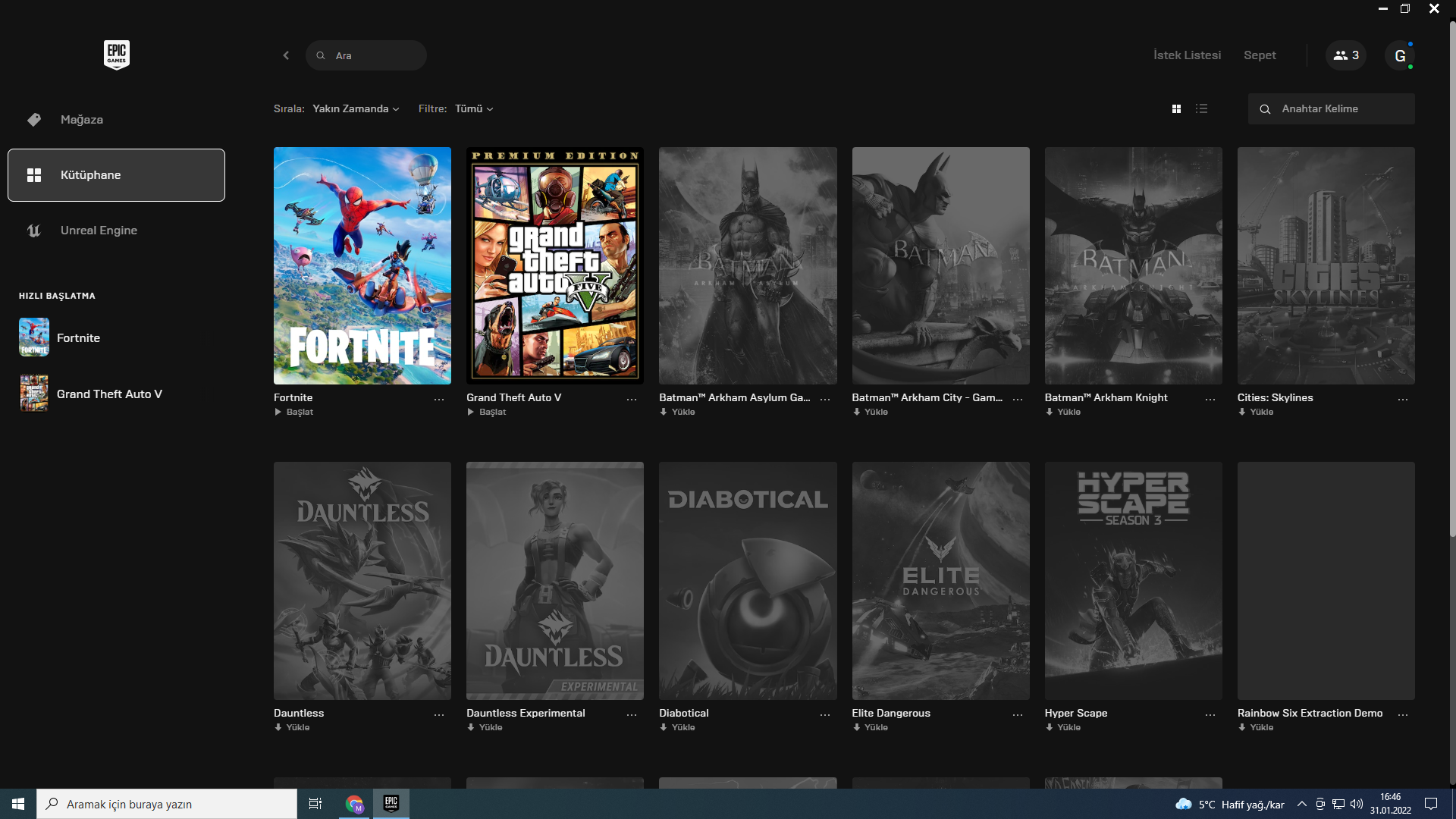Open the Grand Theft Auto V cover
Image resolution: width=1456 pixels, height=819 pixels.
click(x=555, y=265)
